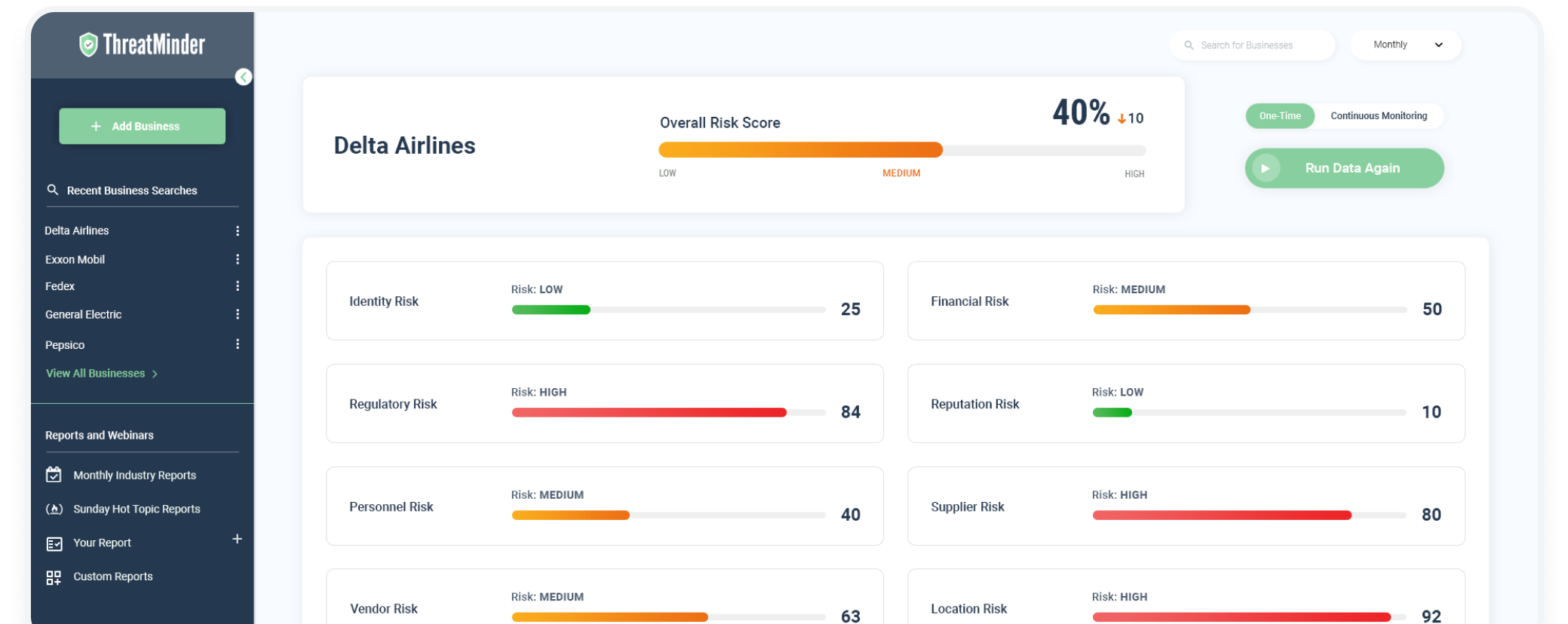This screenshot has height=624, width=1568.
Task: Click the ThreatMinder shield logo
Action: pyautogui.click(x=89, y=45)
